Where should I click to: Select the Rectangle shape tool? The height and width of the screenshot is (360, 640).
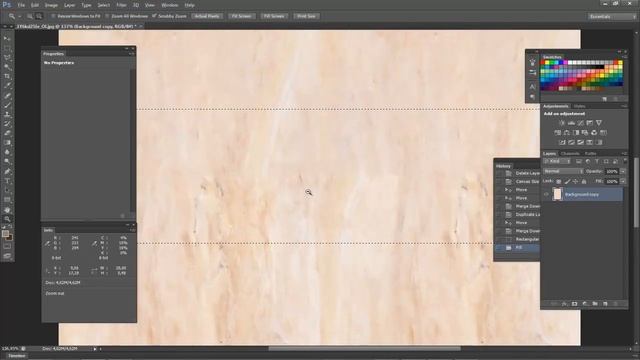(7, 200)
